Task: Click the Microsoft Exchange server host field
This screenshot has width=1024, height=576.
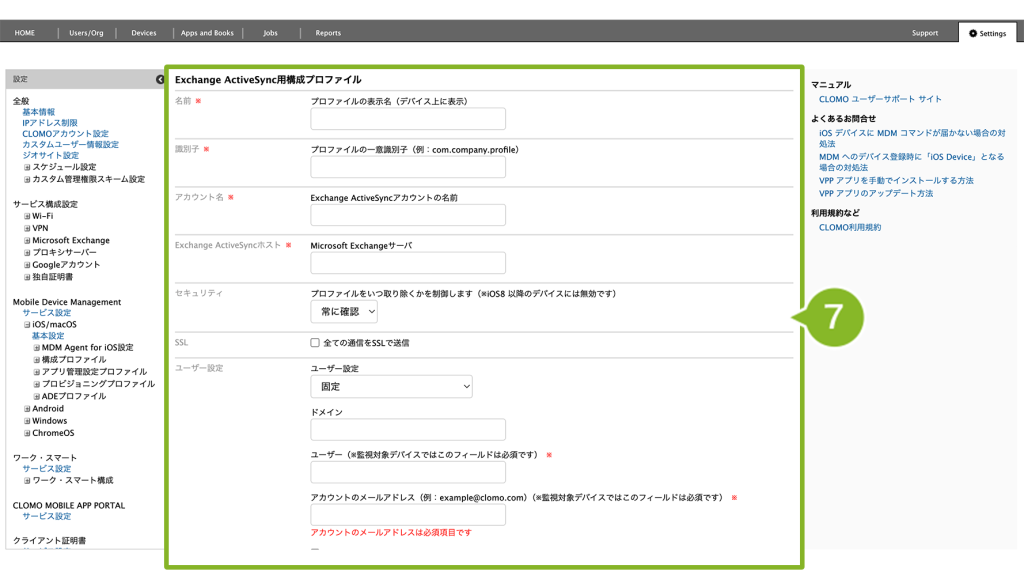Action: point(408,263)
